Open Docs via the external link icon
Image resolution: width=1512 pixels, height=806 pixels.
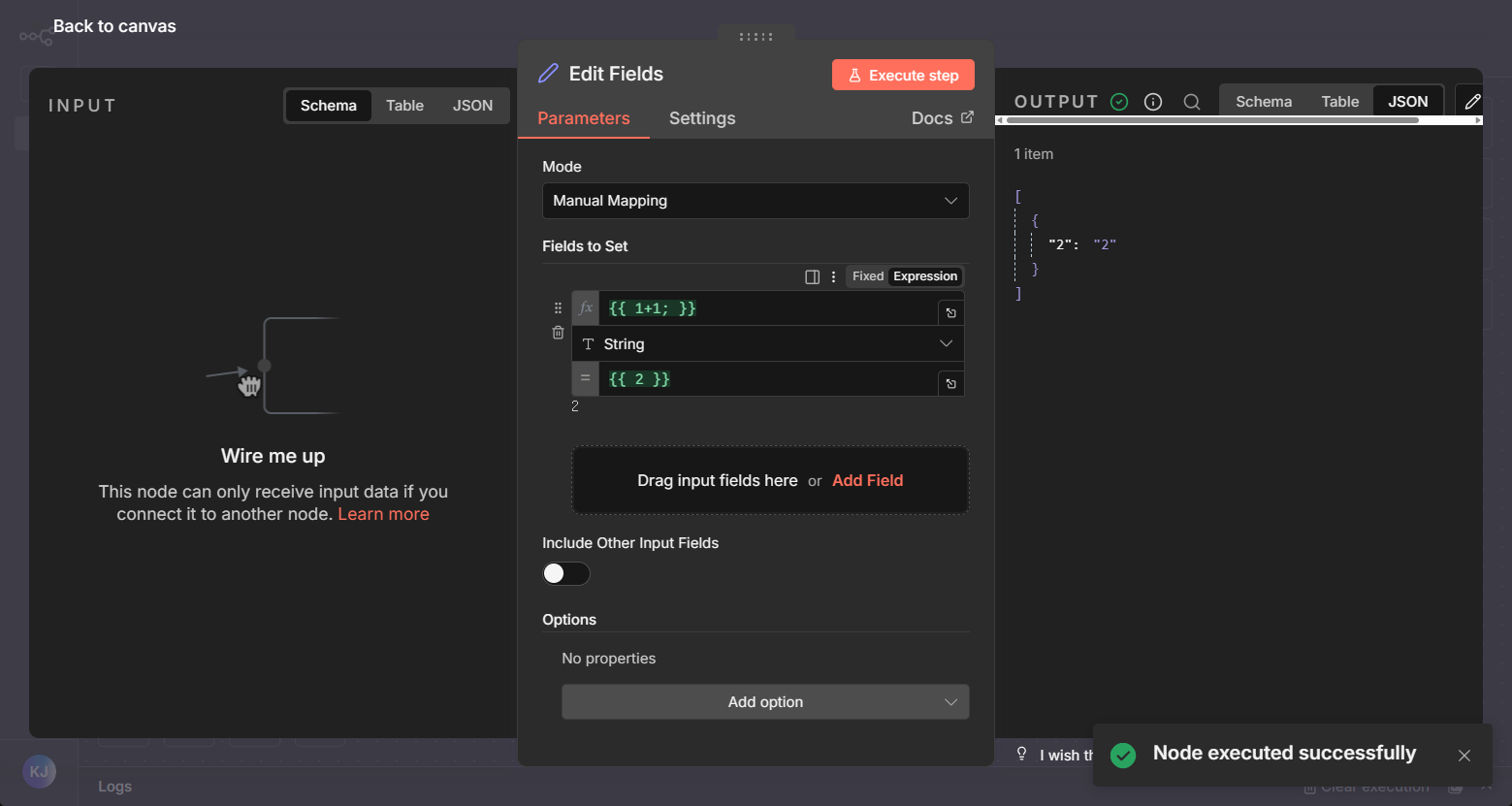[967, 117]
